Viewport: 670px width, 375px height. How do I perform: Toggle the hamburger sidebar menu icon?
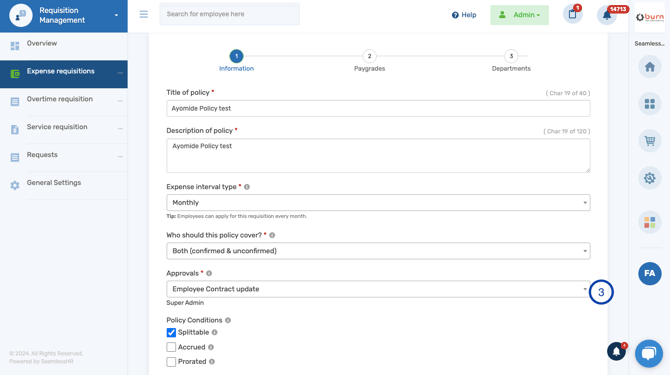pos(144,14)
